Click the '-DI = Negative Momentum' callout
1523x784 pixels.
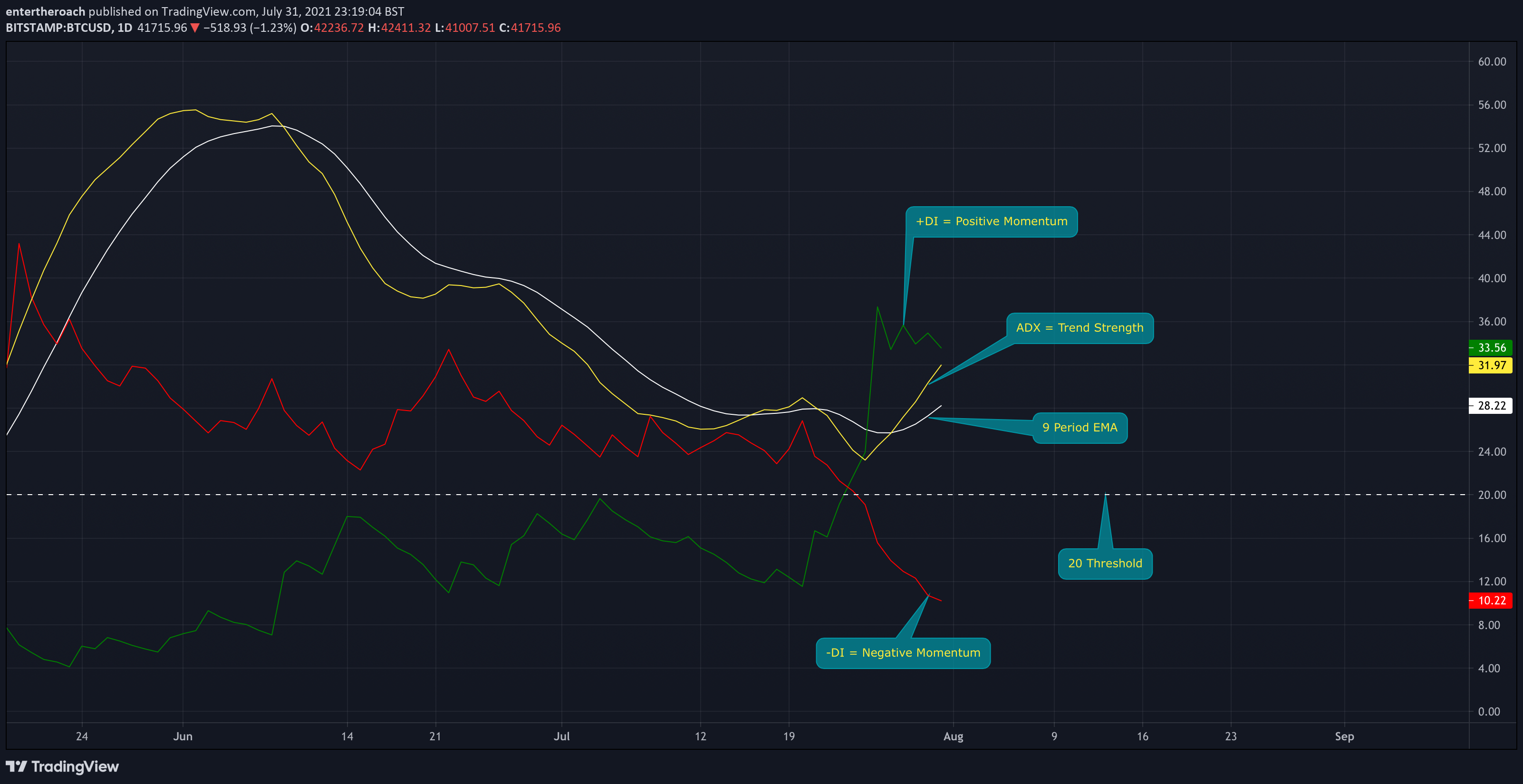903,653
